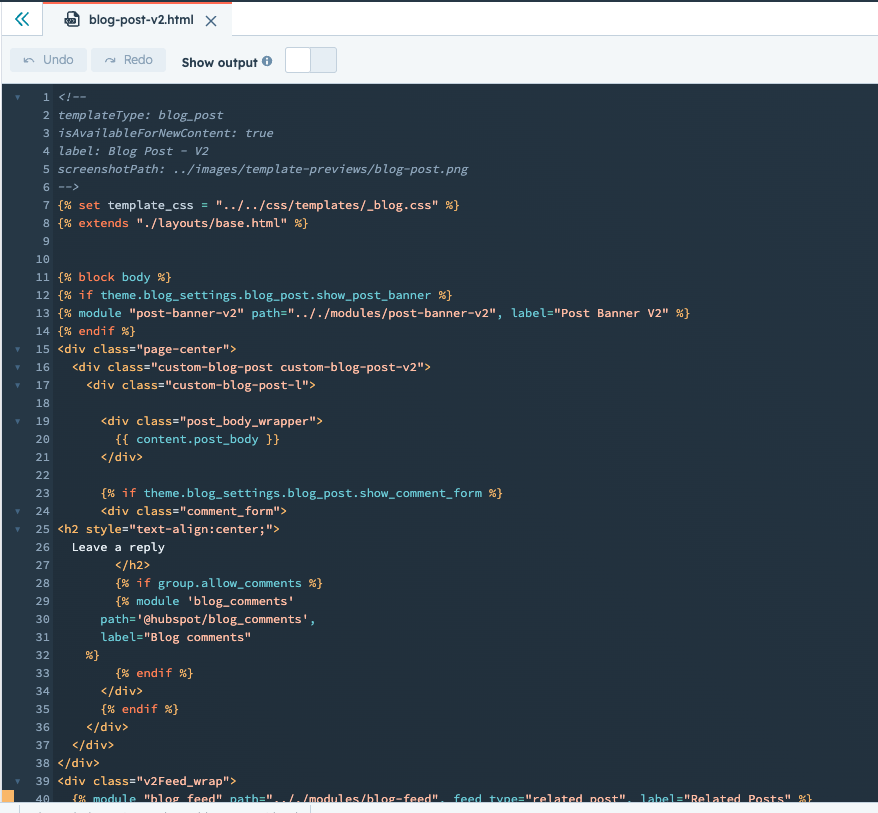The width and height of the screenshot is (878, 813).
Task: Click the closing '</div>' on line 21
Action: point(122,457)
